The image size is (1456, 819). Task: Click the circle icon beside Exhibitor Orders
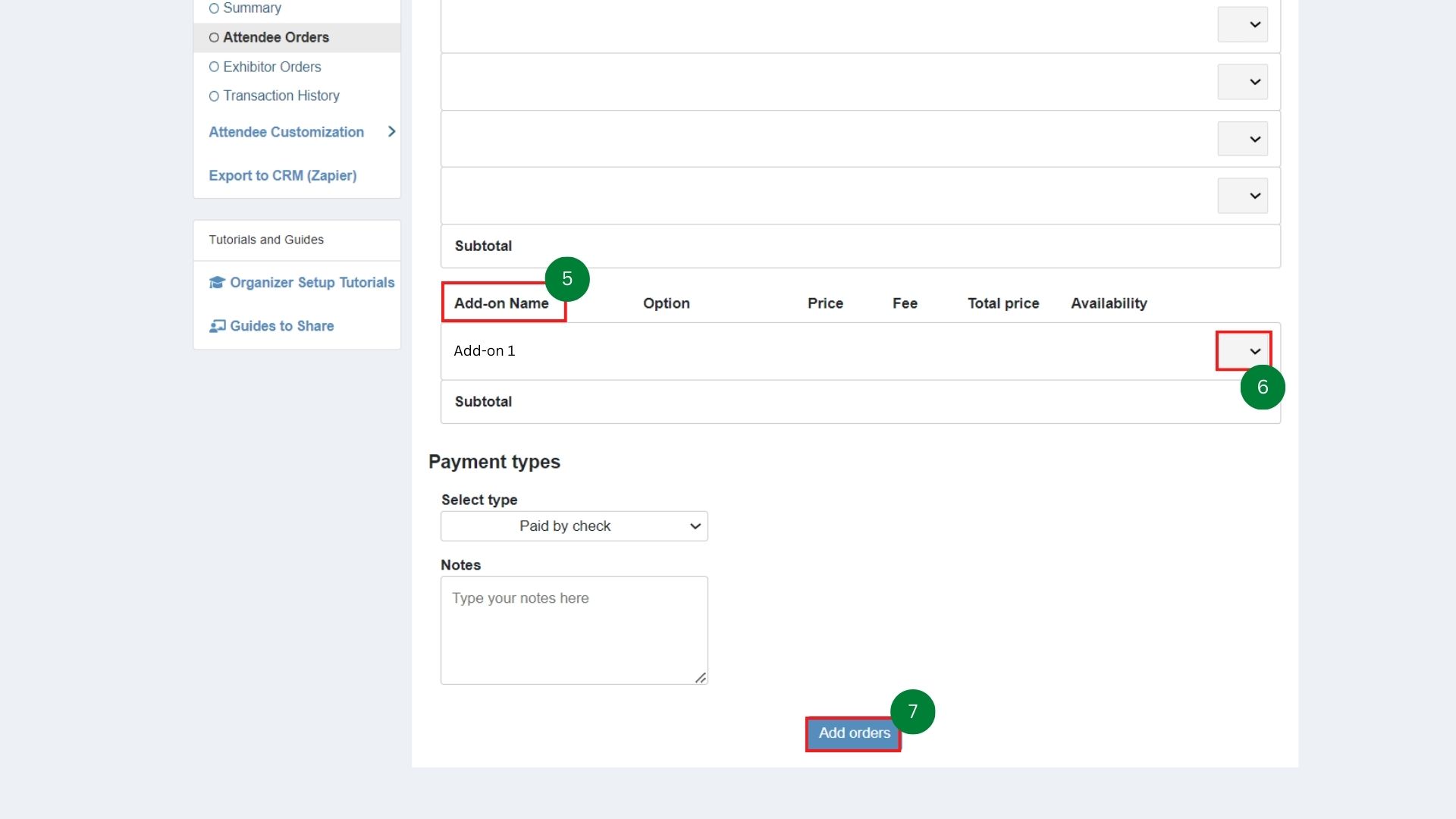tap(214, 67)
